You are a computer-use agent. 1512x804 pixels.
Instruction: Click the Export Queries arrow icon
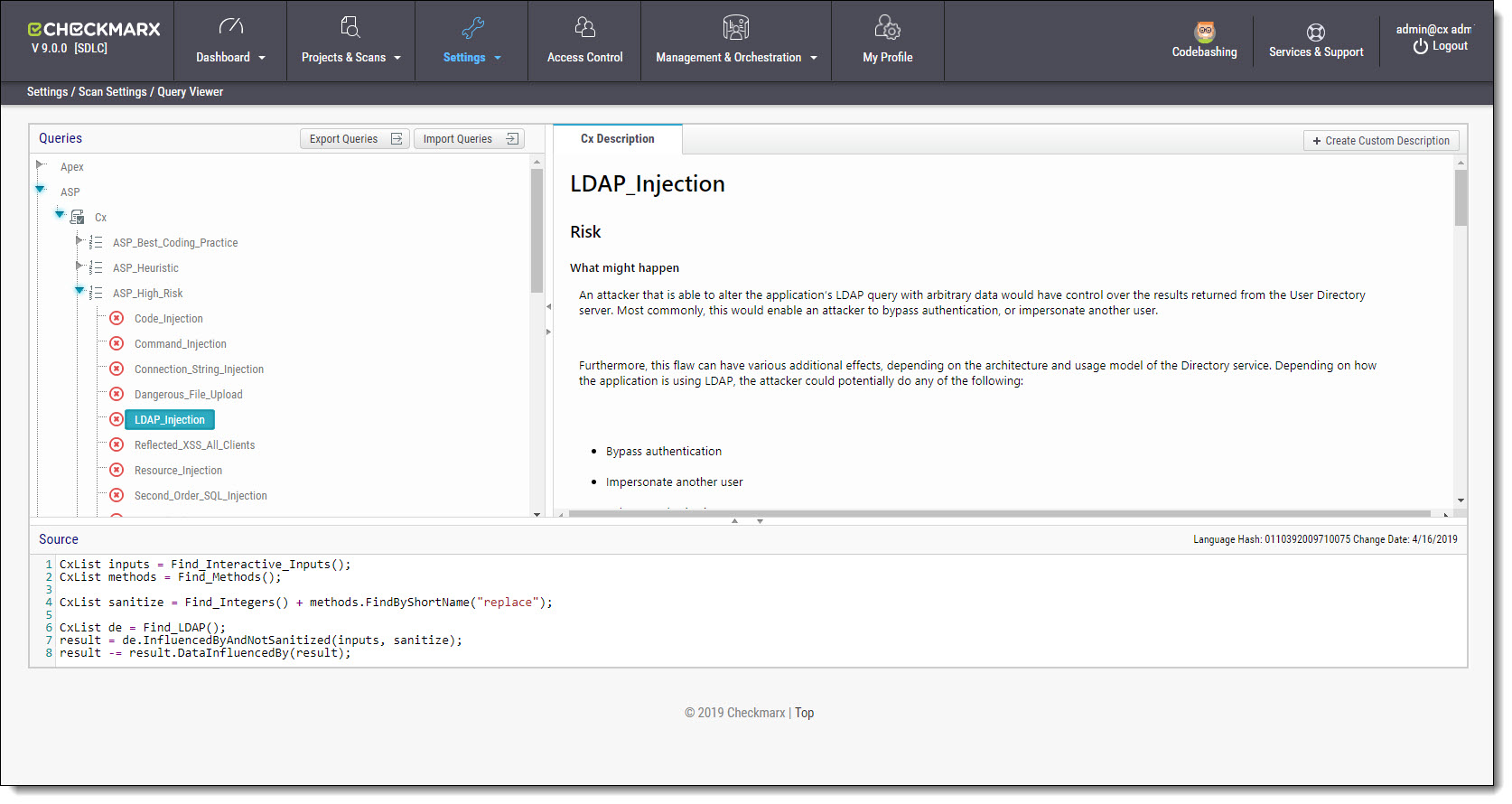tap(397, 139)
